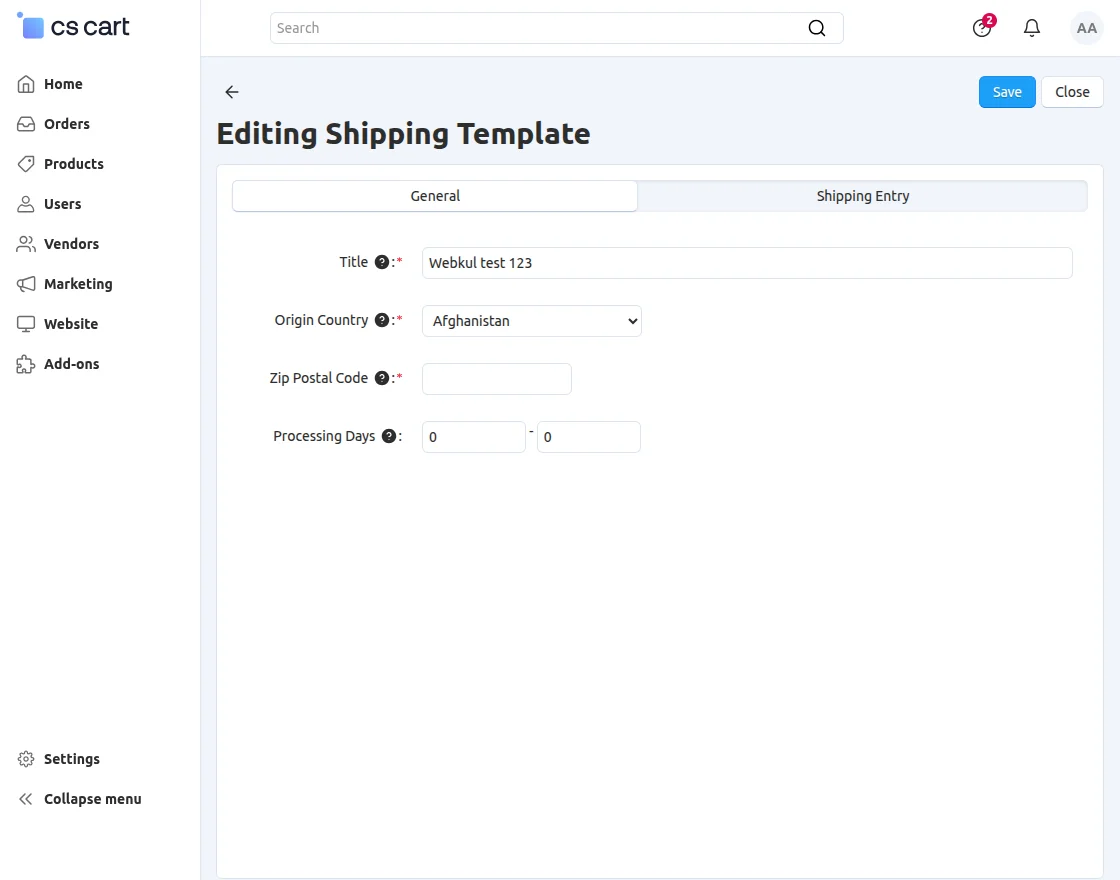This screenshot has width=1120, height=880.
Task: Click the Close button
Action: point(1072,92)
